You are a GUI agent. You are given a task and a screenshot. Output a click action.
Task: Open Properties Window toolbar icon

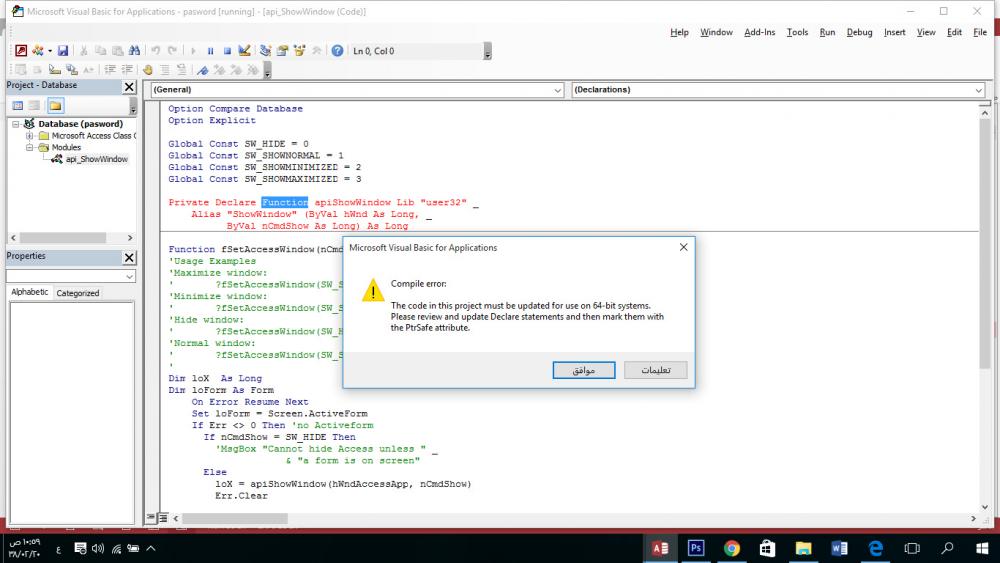[283, 50]
